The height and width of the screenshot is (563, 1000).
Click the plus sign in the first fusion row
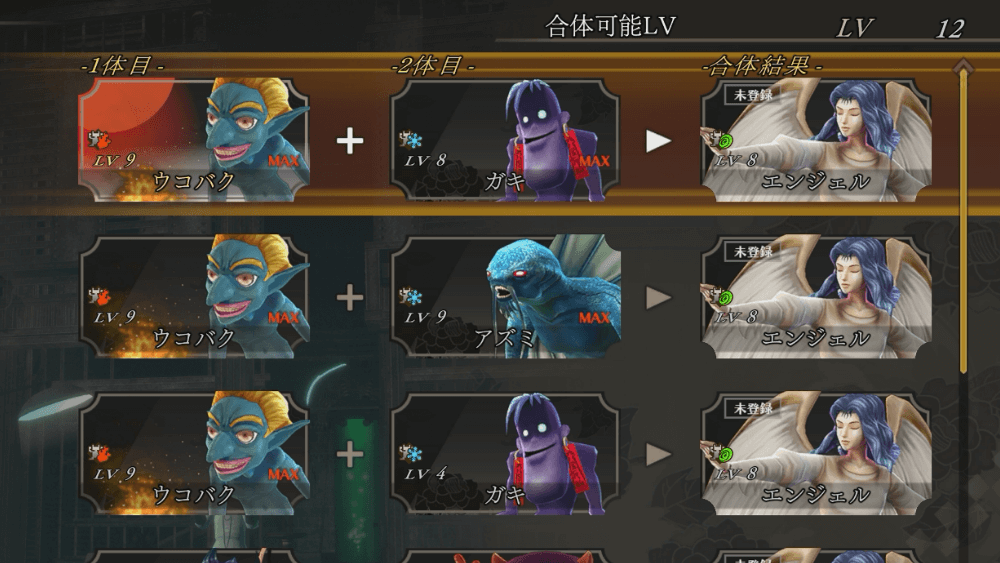click(x=350, y=141)
